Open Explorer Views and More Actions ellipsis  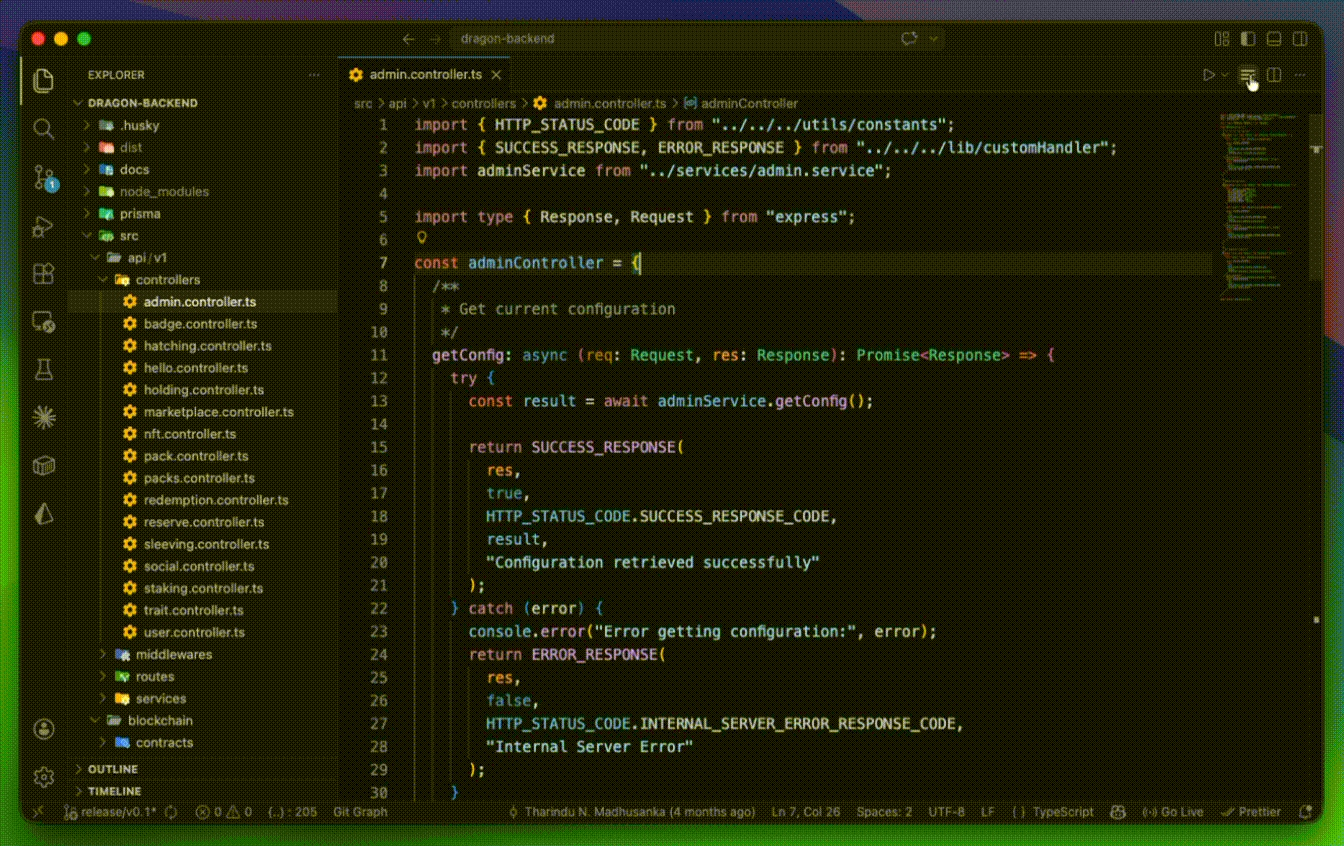pyautogui.click(x=314, y=75)
